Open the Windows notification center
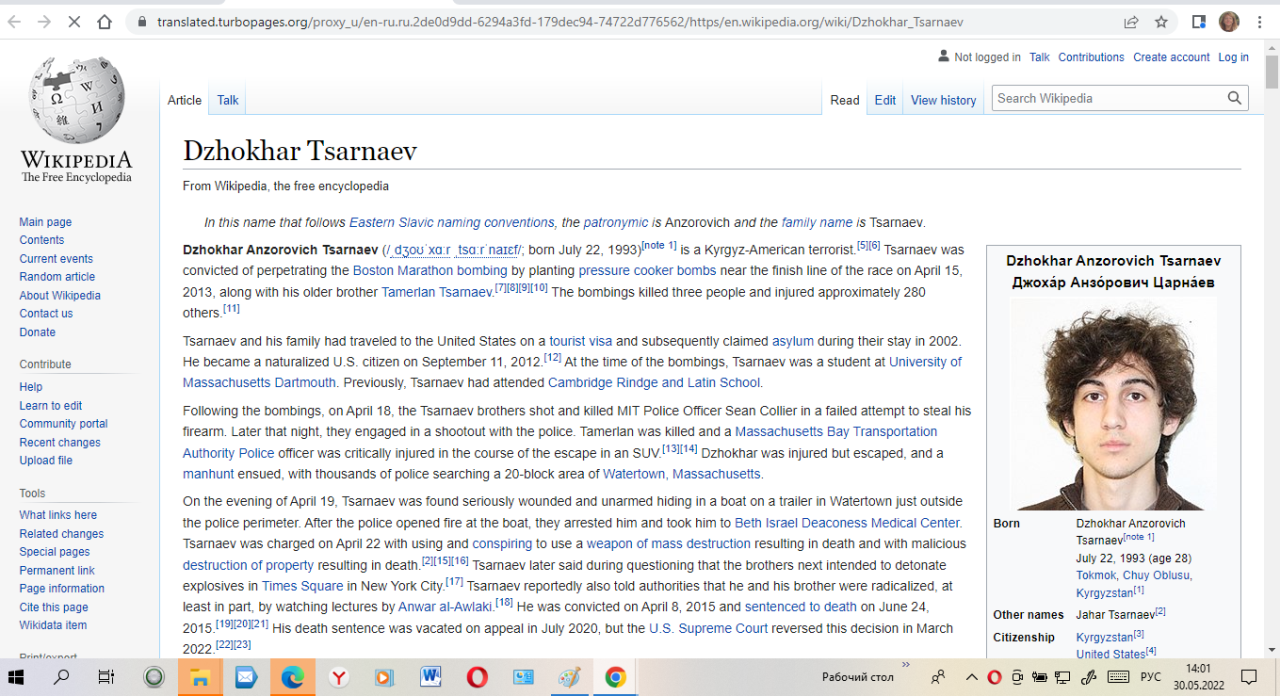Screen dimensions: 1280x696 point(1249,677)
